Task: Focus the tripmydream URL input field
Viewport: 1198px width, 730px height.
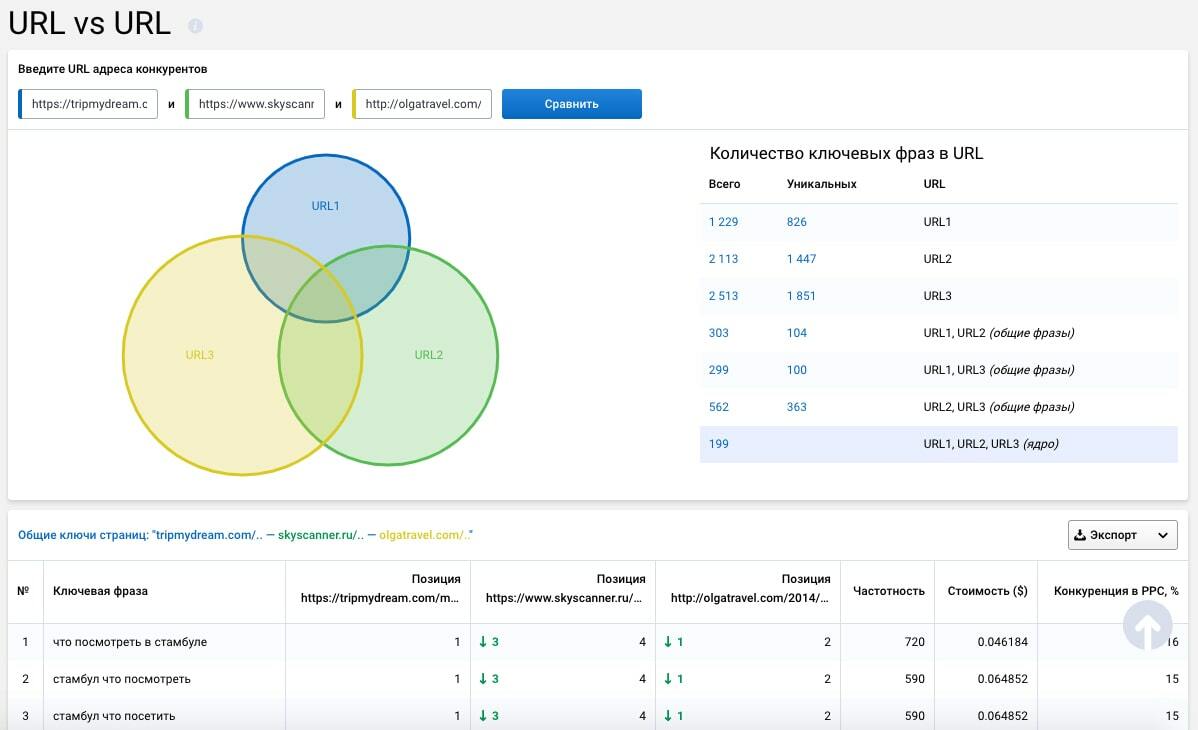Action: coord(89,104)
